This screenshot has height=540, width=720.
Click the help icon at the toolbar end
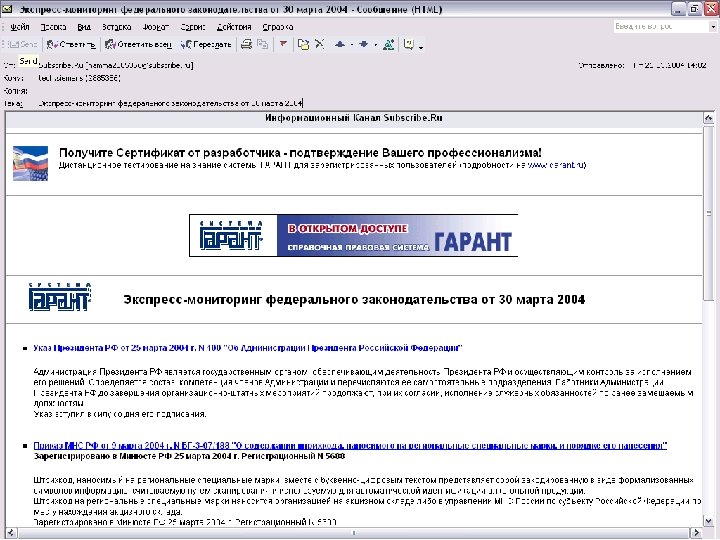pyautogui.click(x=408, y=45)
